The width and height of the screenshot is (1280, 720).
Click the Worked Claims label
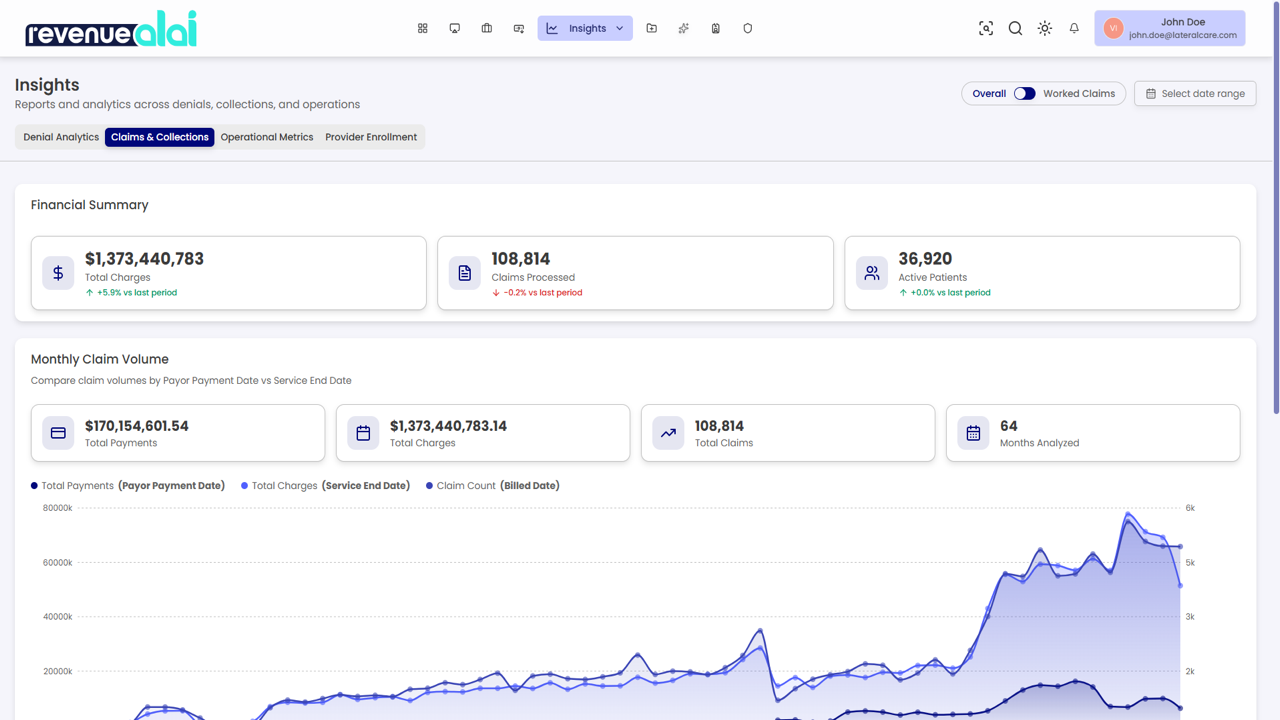point(1079,93)
